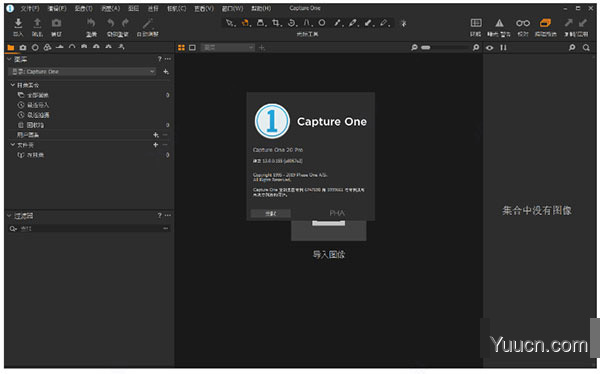Open the viewer variant dropdown beside view icons

click(228, 47)
